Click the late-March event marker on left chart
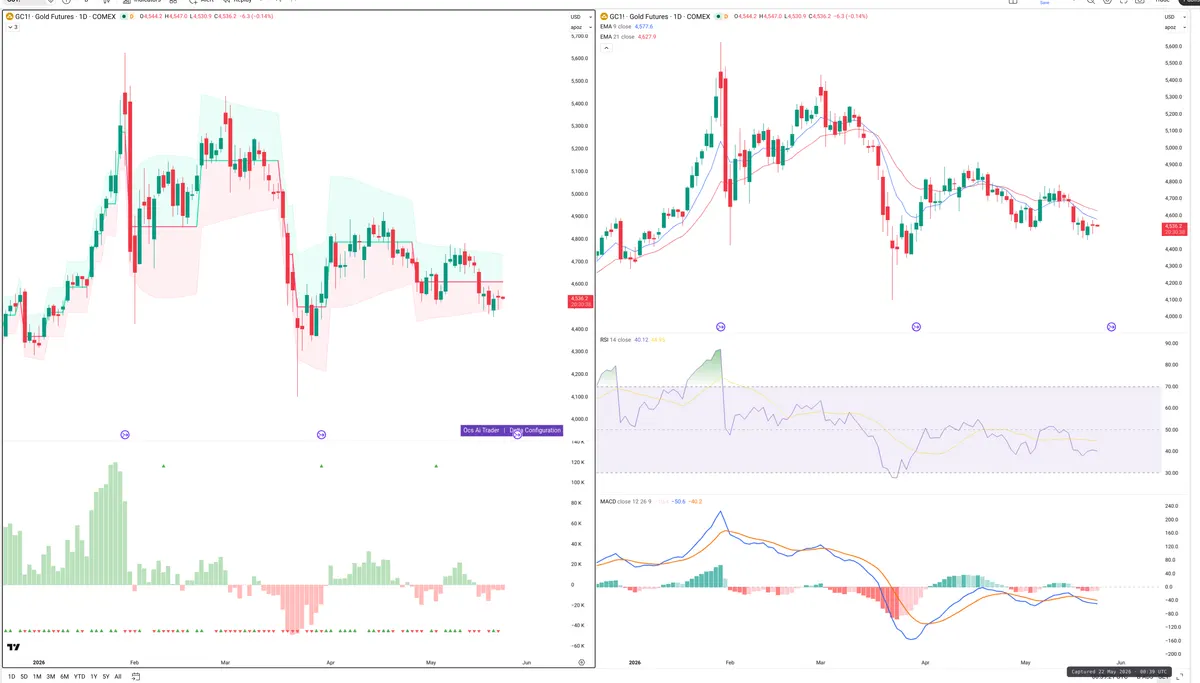The height and width of the screenshot is (683, 1200). (x=321, y=434)
